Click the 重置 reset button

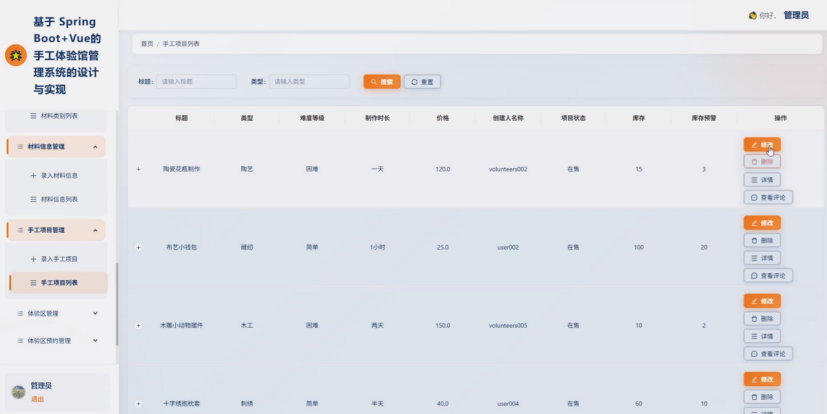click(422, 82)
